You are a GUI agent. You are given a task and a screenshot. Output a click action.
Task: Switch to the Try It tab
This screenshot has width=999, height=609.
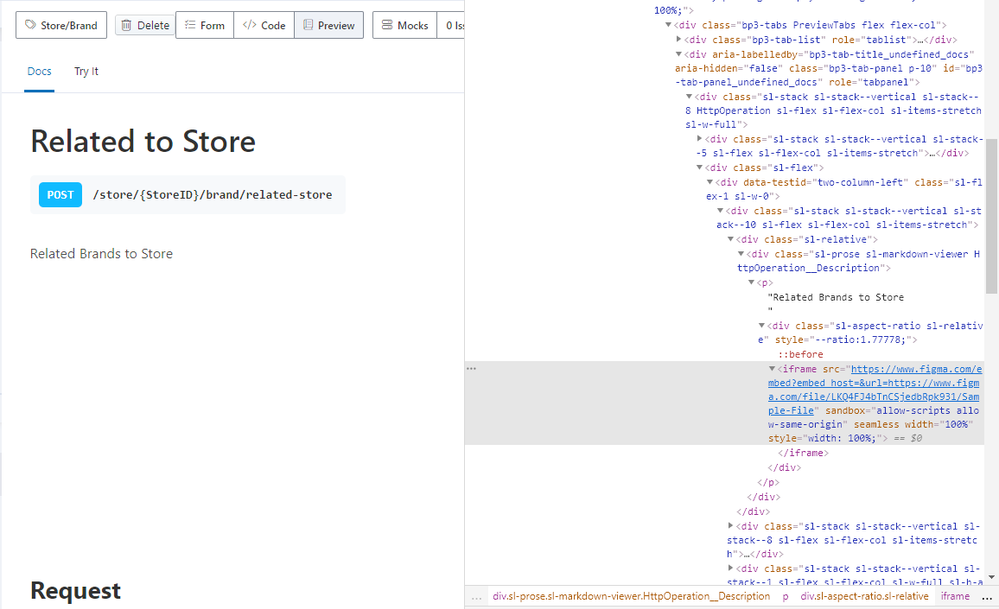point(86,72)
